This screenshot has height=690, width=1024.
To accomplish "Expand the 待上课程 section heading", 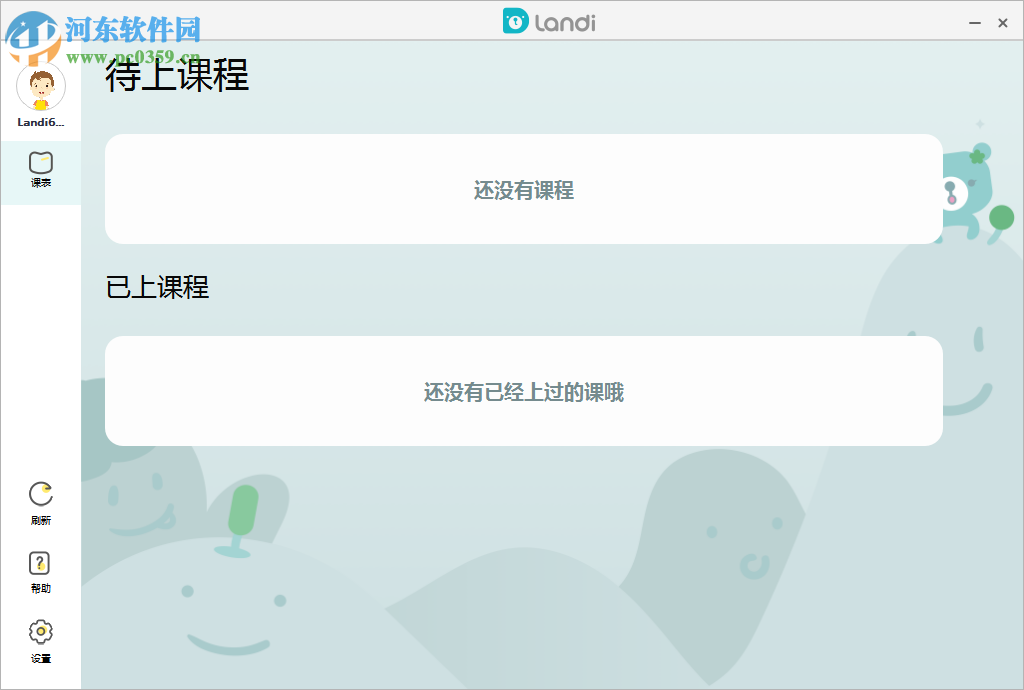I will (172, 77).
